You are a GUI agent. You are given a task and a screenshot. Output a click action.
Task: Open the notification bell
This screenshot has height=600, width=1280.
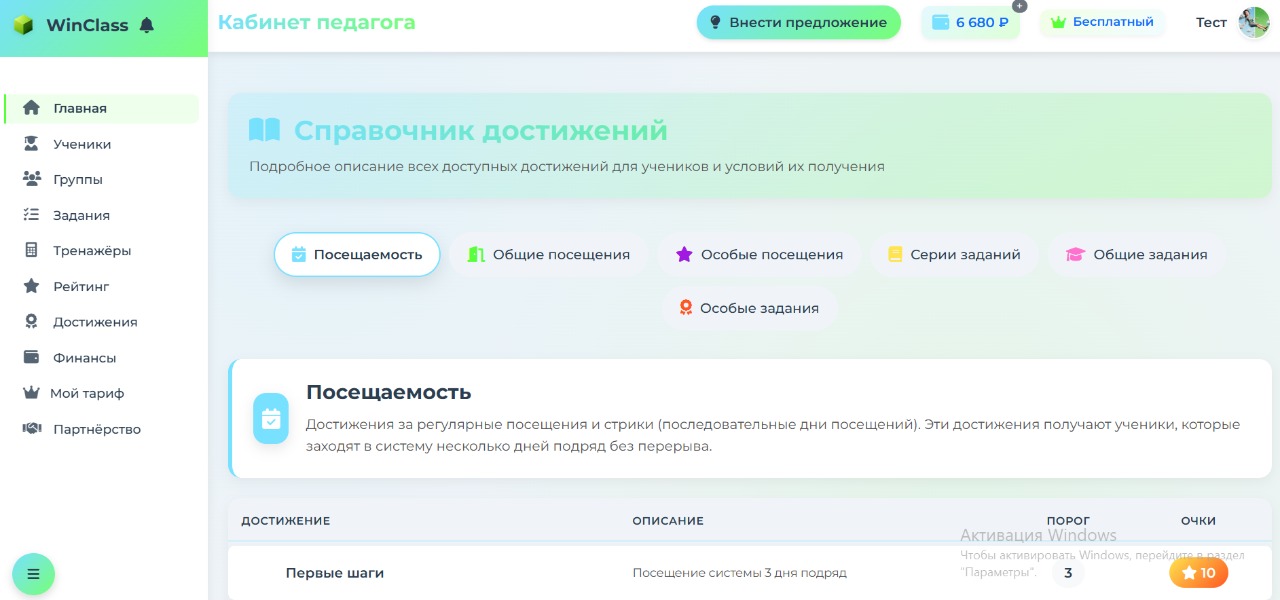click(x=146, y=25)
